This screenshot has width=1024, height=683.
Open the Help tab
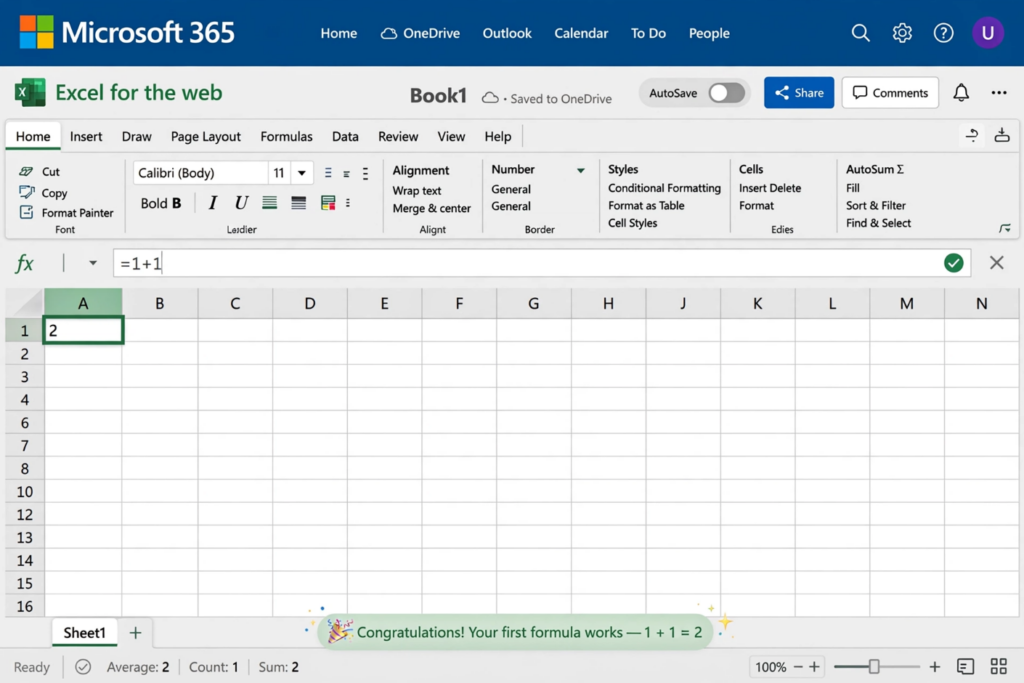tap(498, 136)
